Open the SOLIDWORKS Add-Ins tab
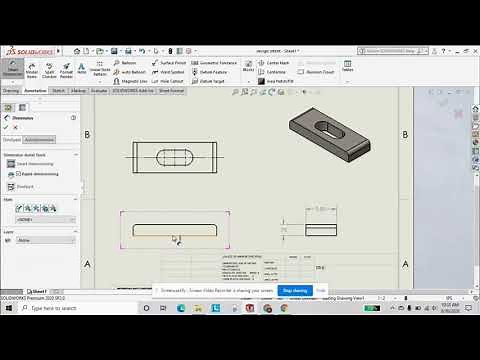This screenshot has width=480, height=360. [133, 91]
